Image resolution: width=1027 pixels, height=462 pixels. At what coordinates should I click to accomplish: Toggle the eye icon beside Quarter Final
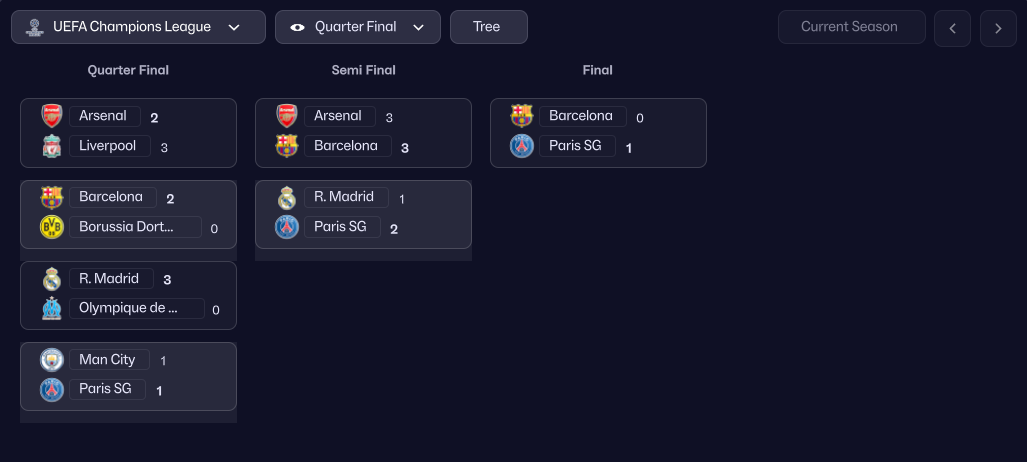tap(297, 27)
